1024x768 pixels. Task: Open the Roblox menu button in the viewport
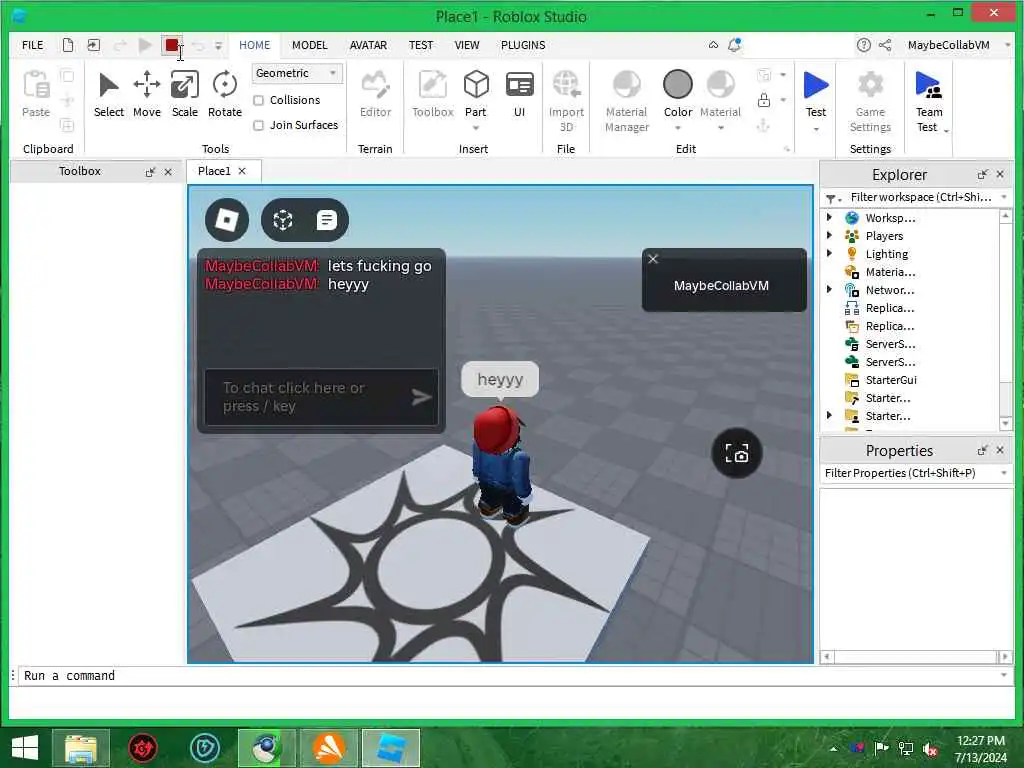[227, 220]
